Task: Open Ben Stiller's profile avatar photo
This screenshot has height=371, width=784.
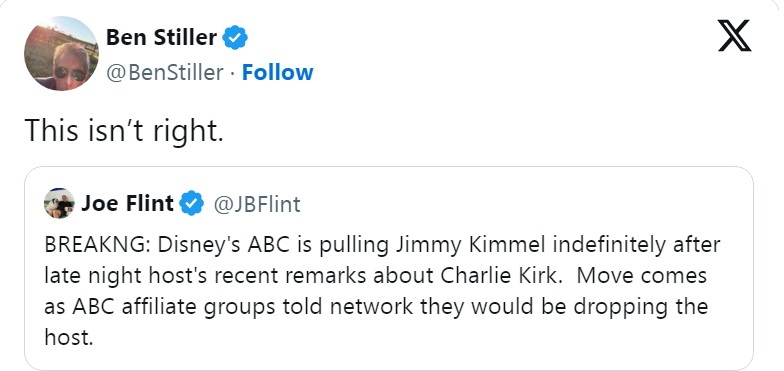Action: tap(61, 53)
